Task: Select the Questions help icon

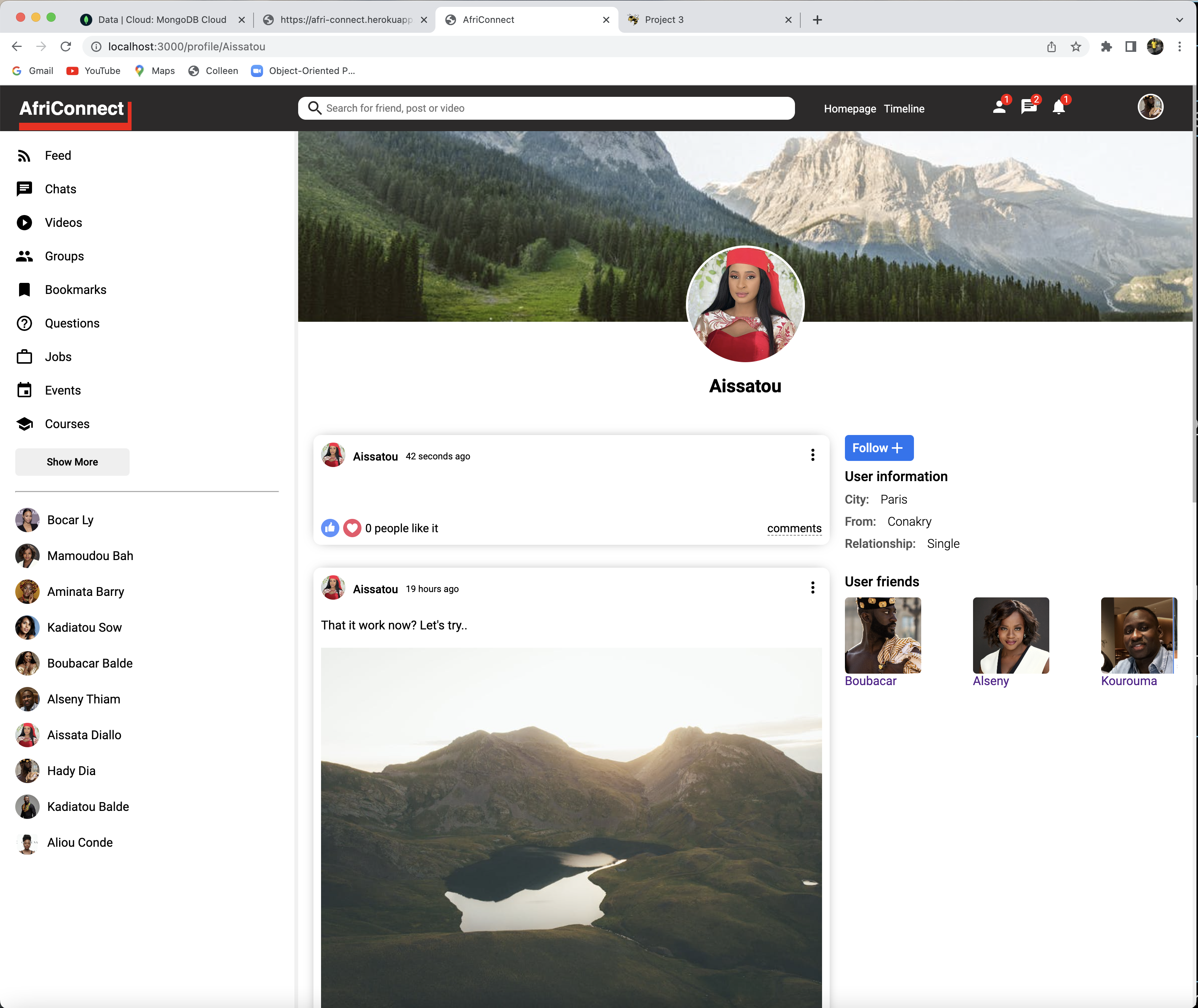Action: (24, 323)
